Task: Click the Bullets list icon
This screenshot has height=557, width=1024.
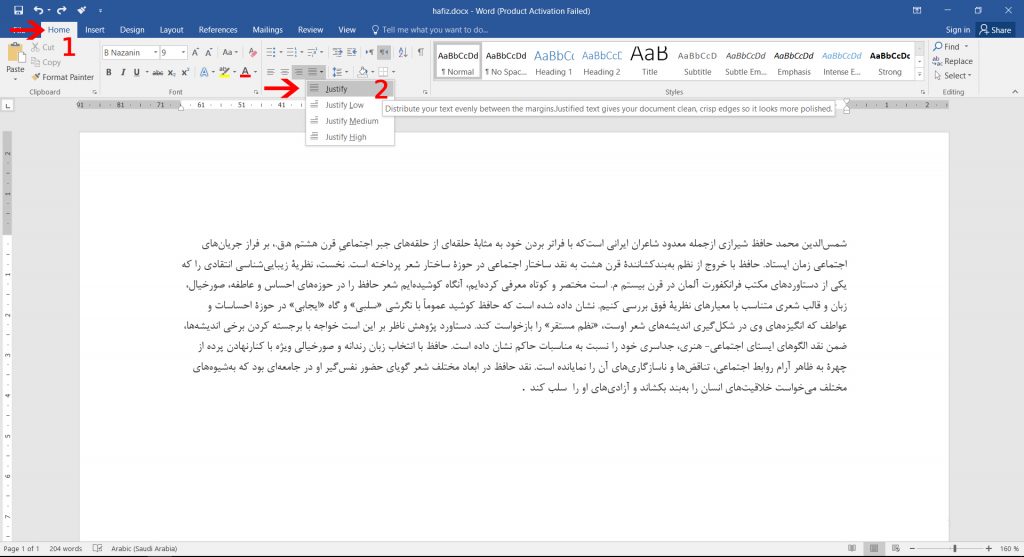Action: click(270, 52)
